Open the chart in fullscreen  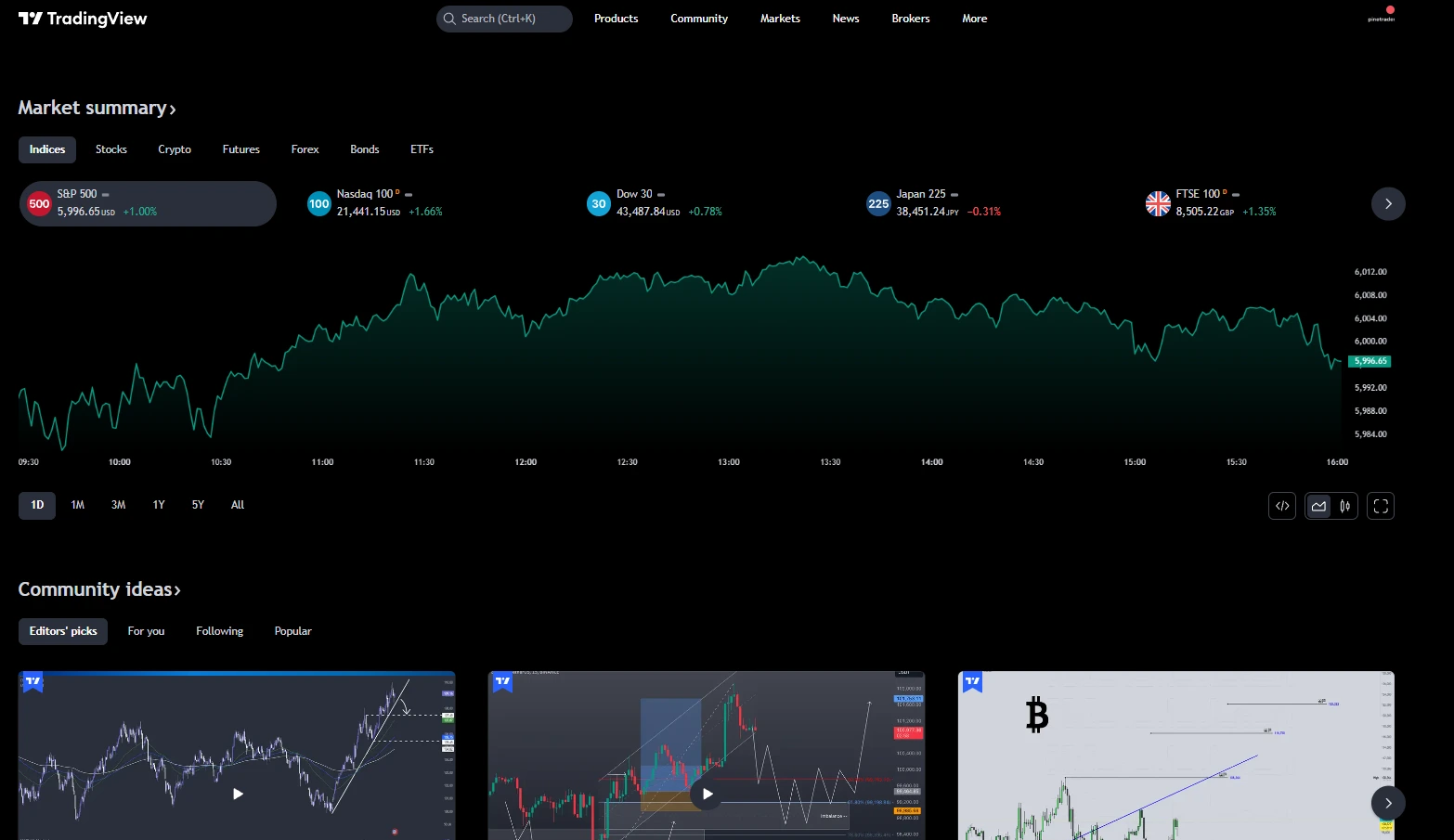tap(1381, 506)
